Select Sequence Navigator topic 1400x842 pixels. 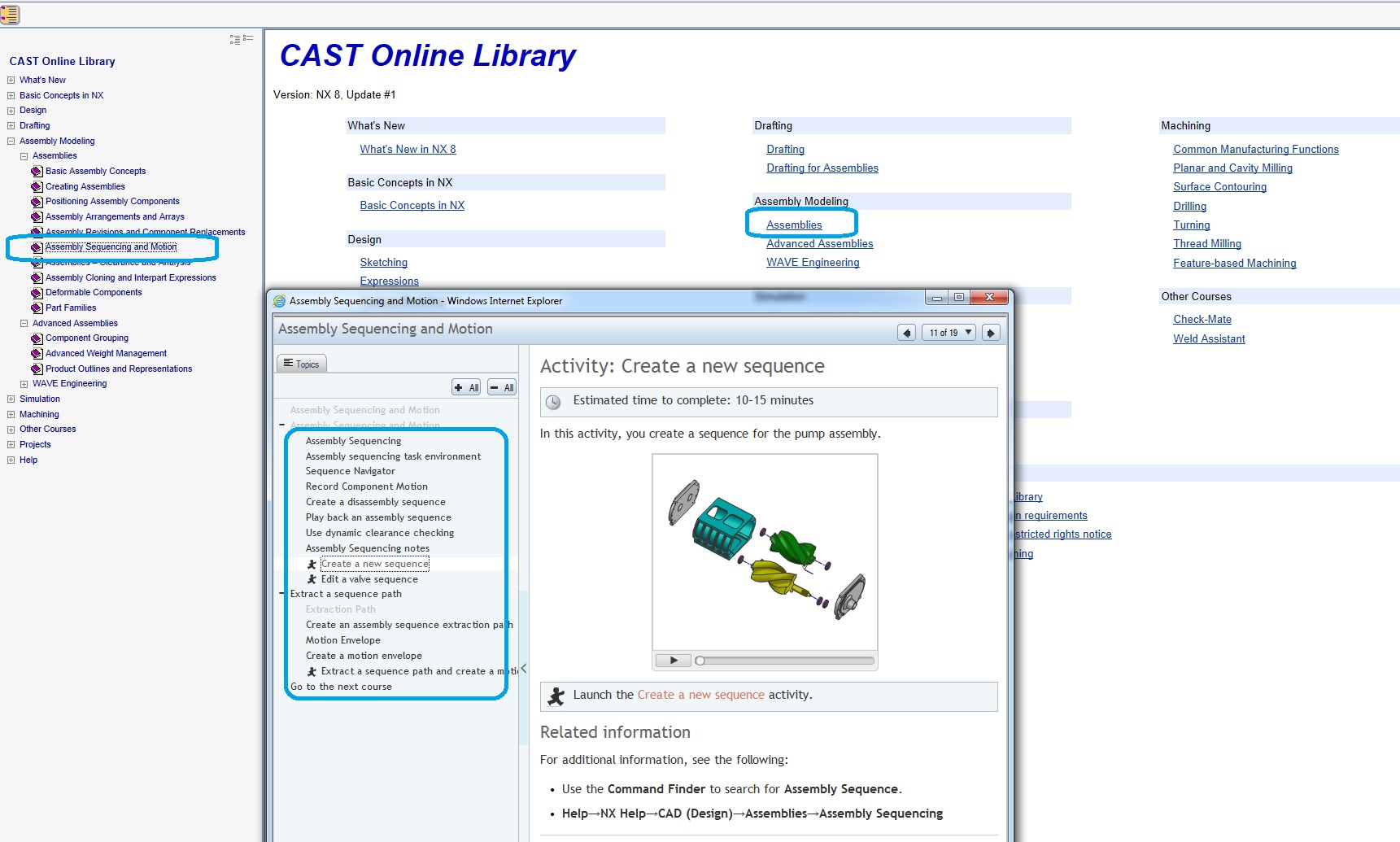click(x=350, y=471)
